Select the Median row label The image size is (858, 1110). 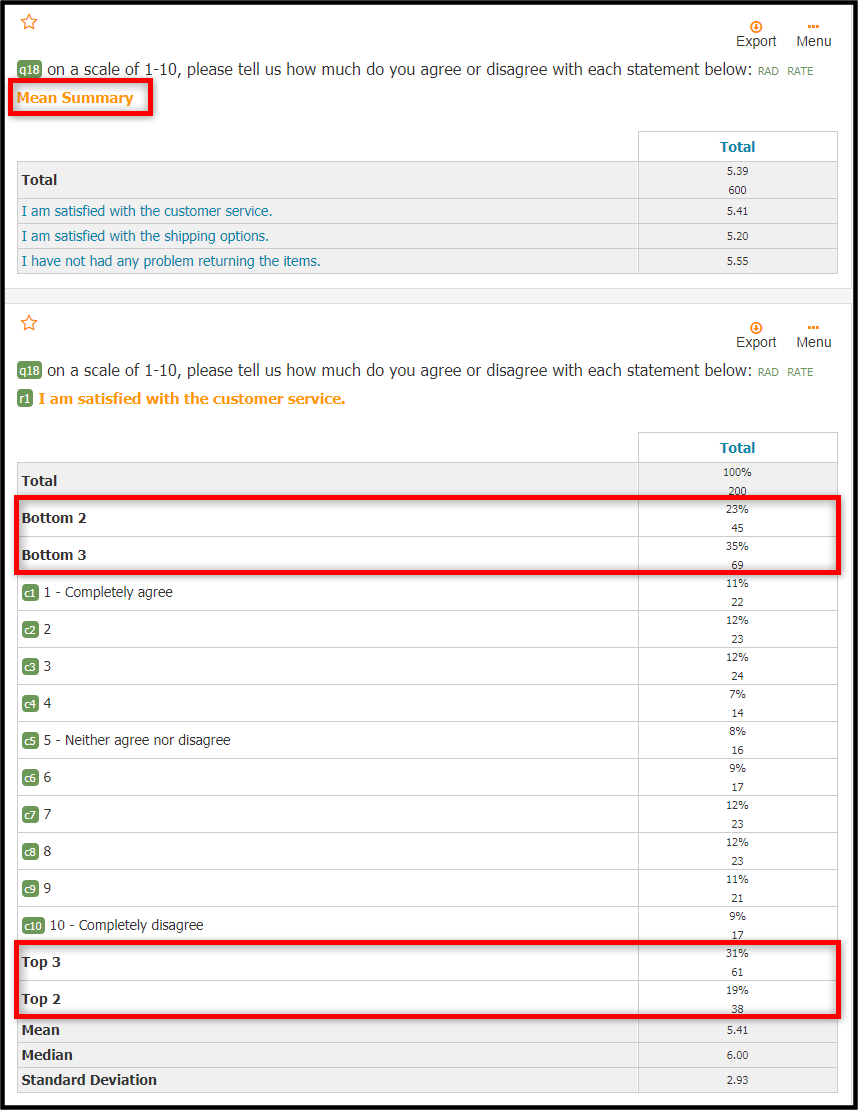click(47, 1055)
